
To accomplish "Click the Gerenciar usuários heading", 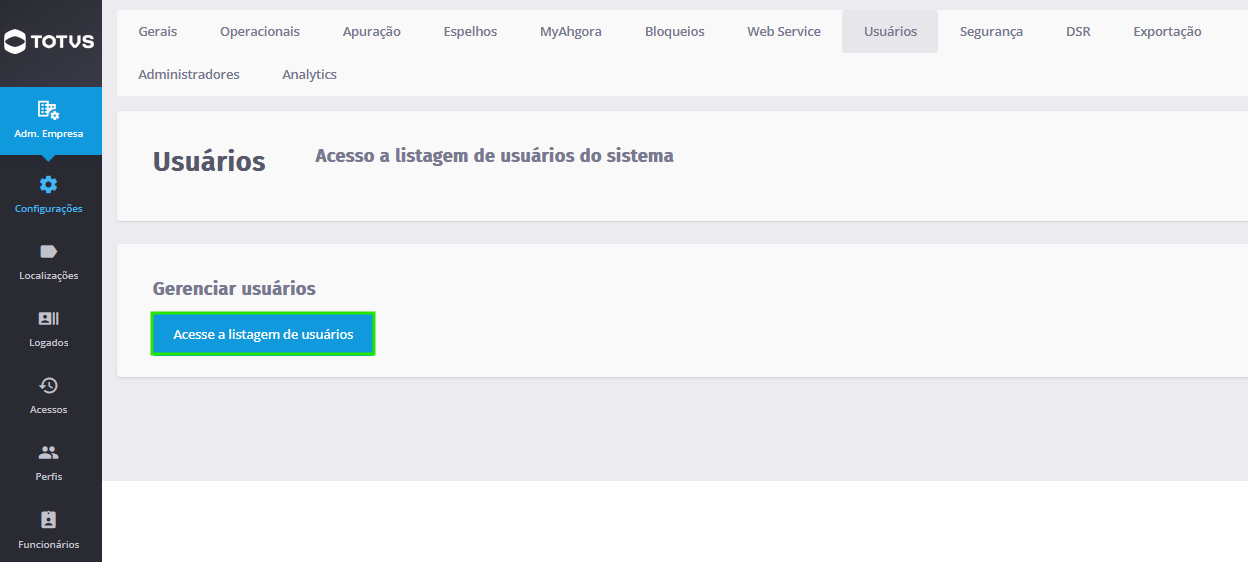I will tap(234, 289).
